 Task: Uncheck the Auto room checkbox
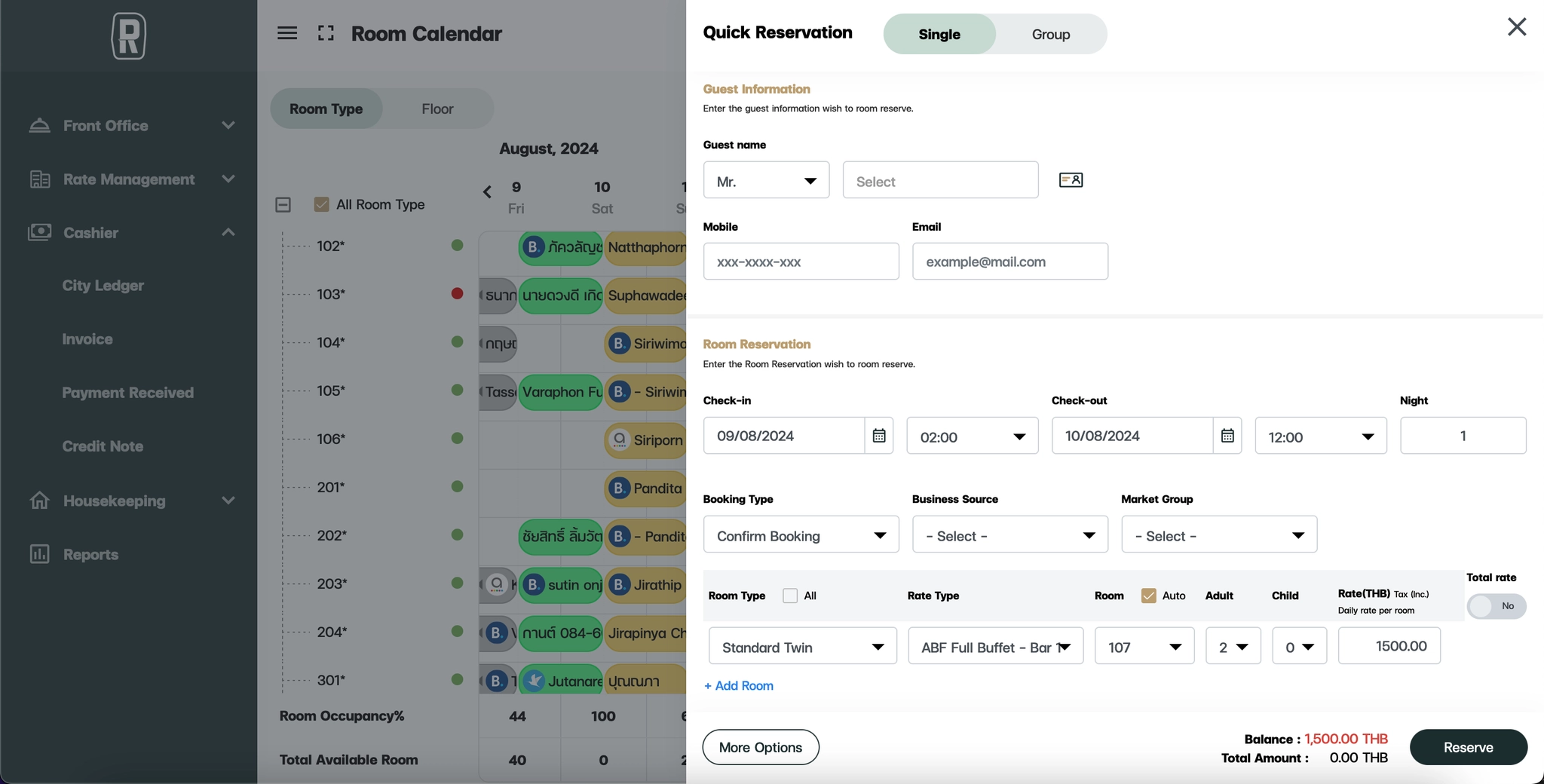[x=1148, y=596]
